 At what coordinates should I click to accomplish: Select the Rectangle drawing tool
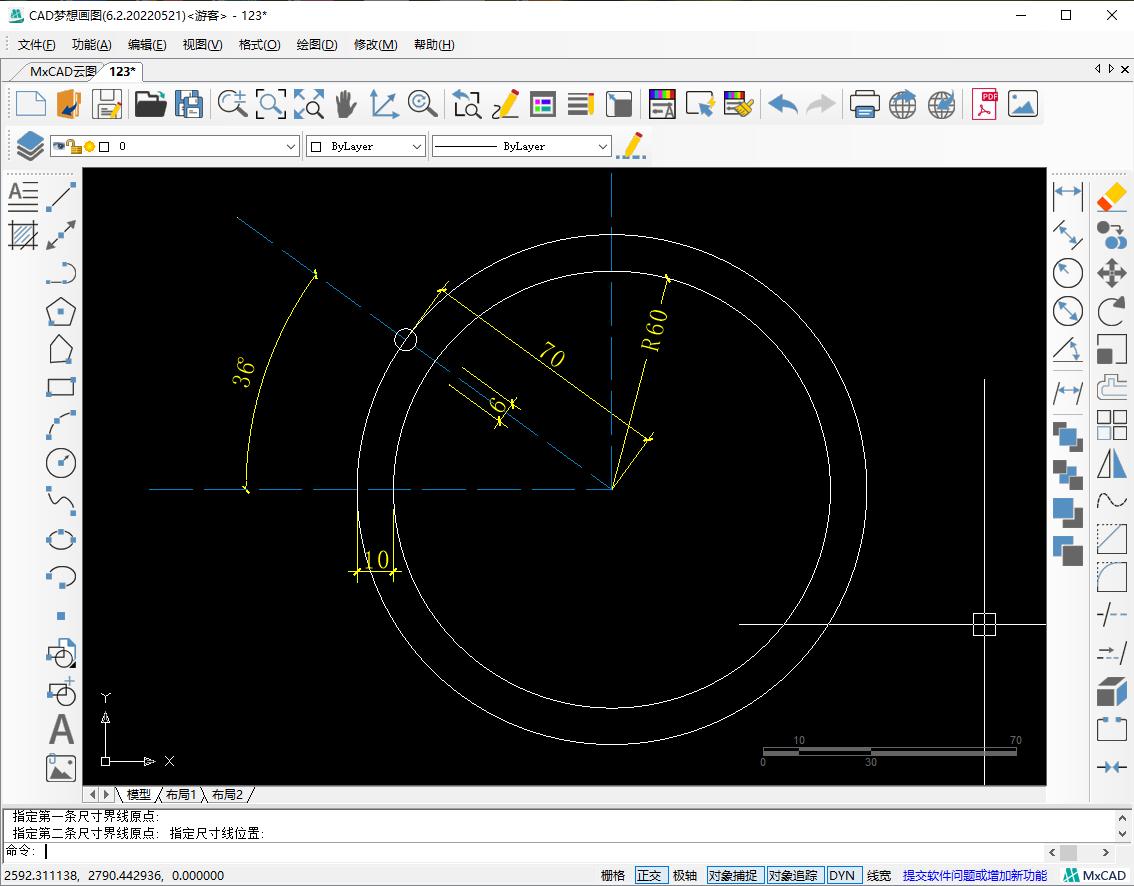60,388
